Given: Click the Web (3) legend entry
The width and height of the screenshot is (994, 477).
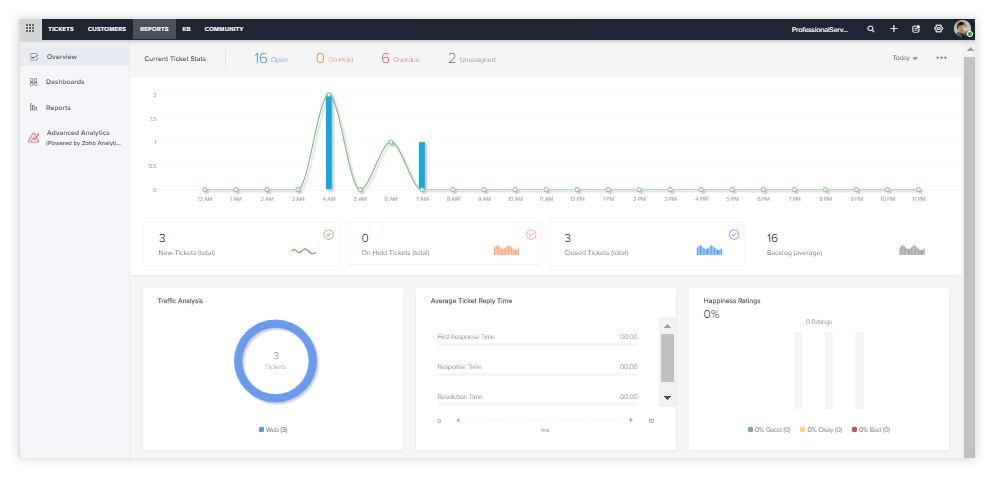Looking at the screenshot, I should point(273,429).
